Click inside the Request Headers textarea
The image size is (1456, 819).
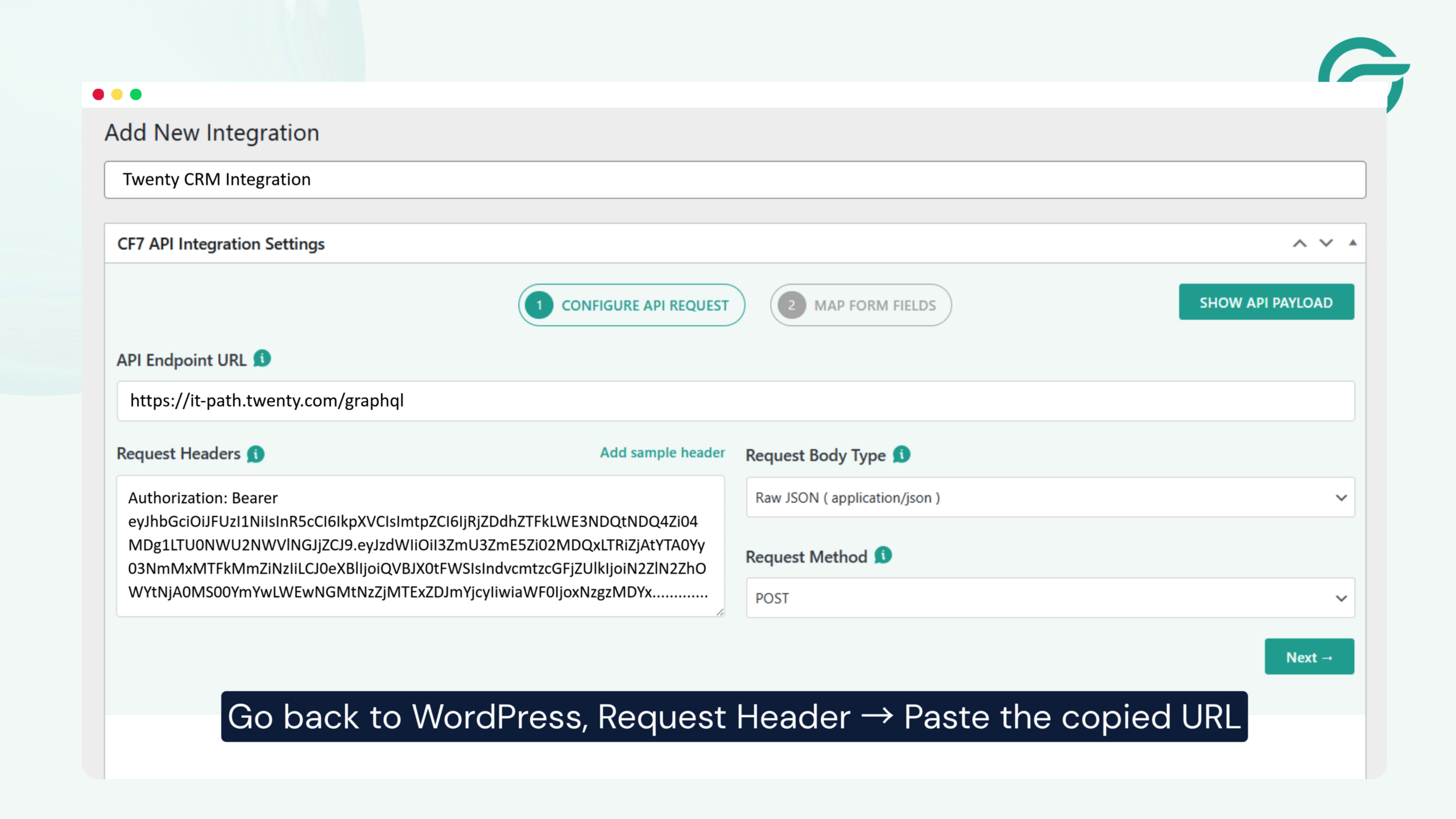pos(420,546)
